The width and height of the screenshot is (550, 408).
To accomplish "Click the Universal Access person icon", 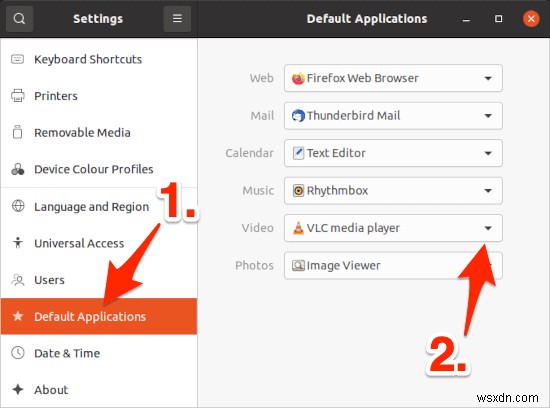I will (18, 243).
